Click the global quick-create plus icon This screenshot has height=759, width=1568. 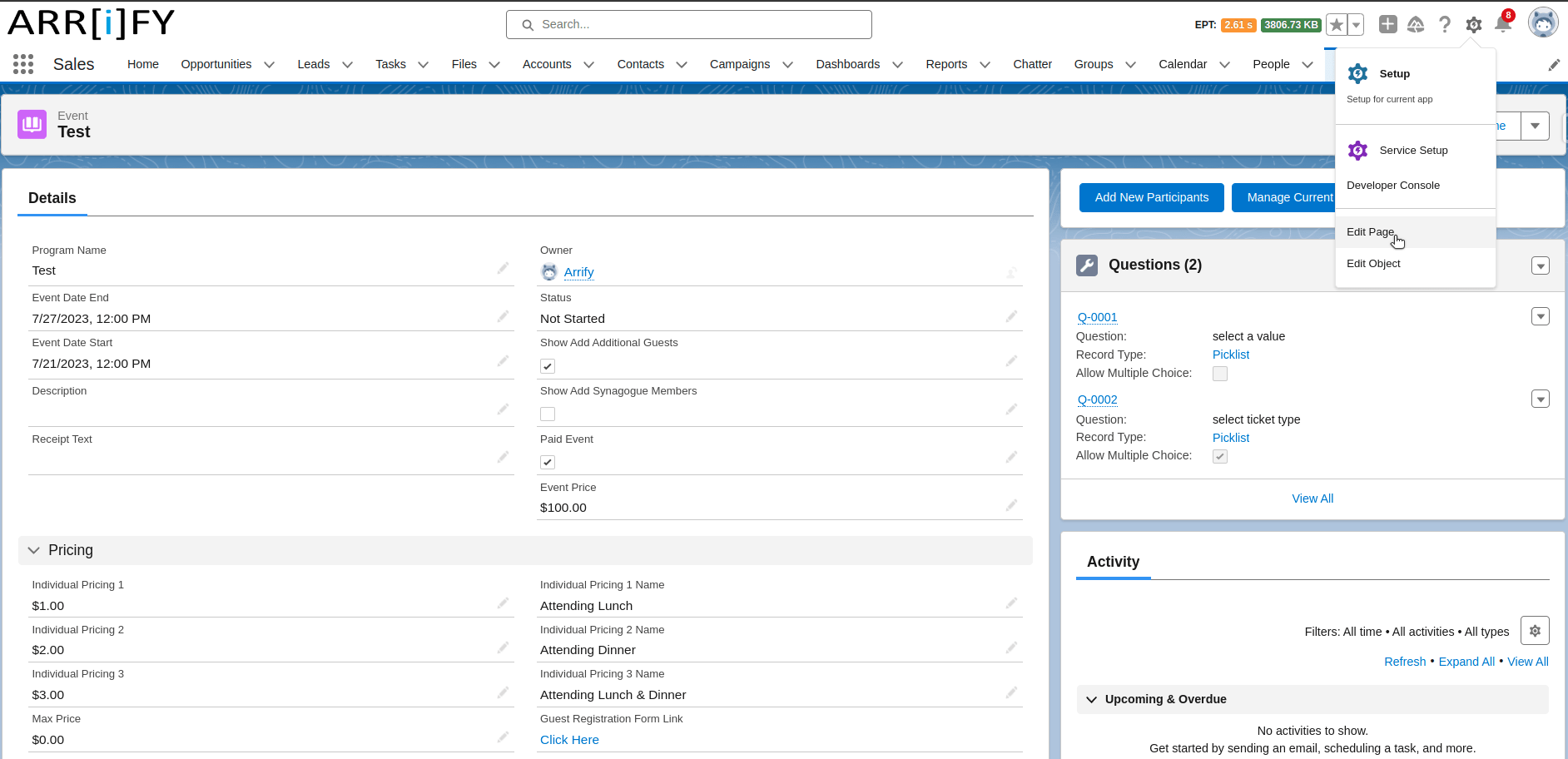click(x=1388, y=24)
